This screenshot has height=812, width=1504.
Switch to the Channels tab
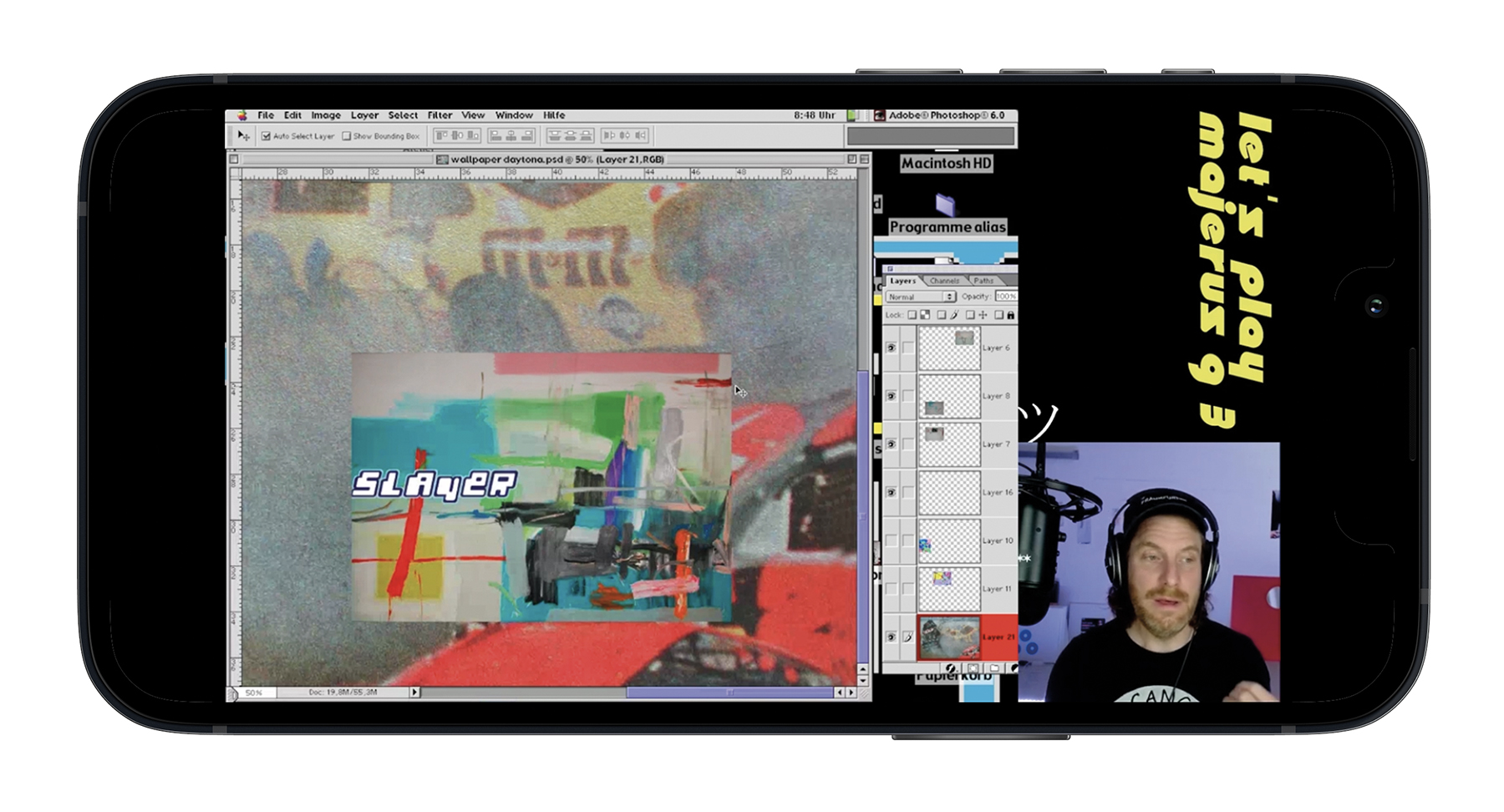coord(944,281)
